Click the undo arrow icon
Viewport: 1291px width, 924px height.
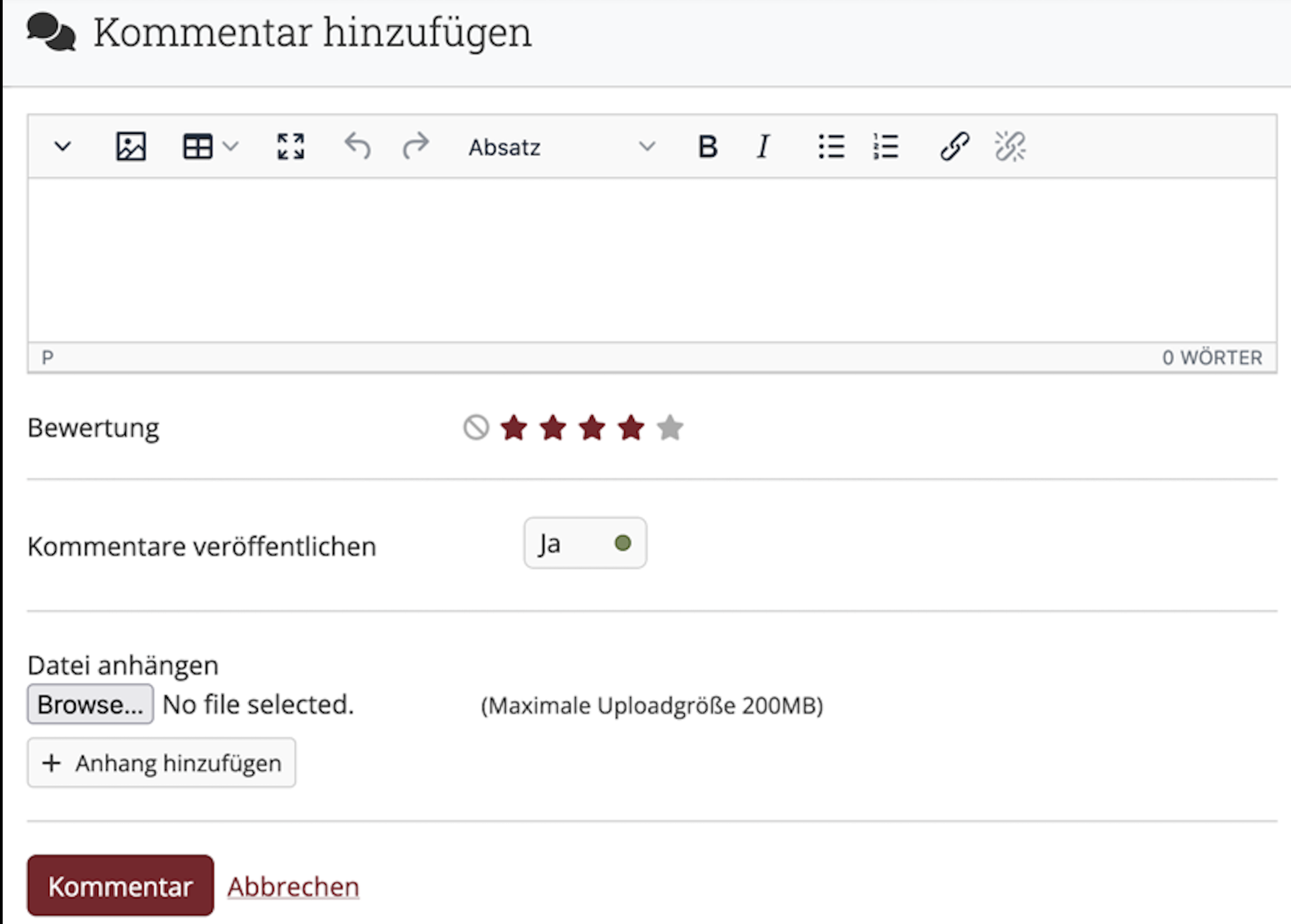(358, 146)
